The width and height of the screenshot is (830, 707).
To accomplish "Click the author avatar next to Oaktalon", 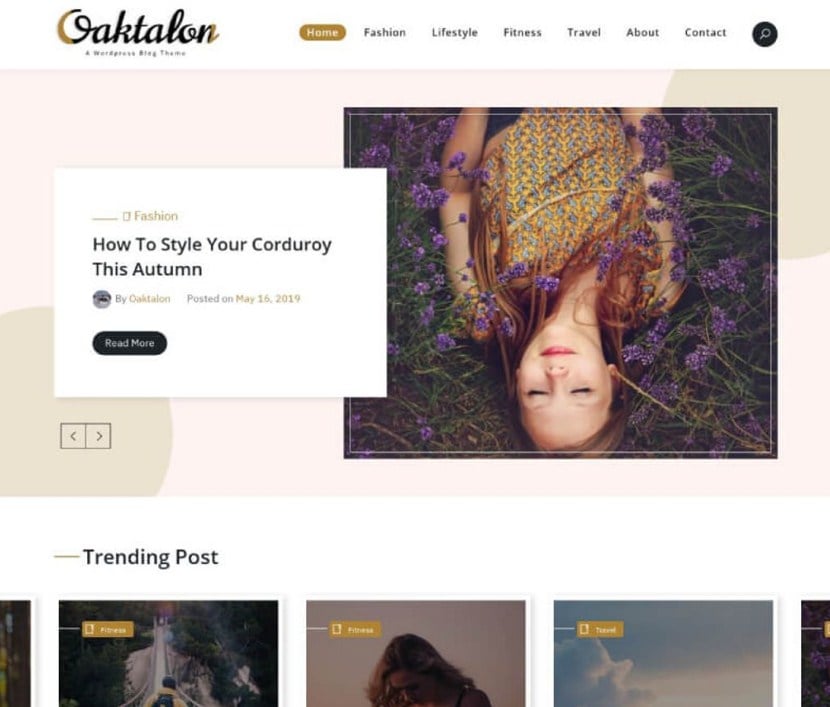I will click(x=102, y=299).
